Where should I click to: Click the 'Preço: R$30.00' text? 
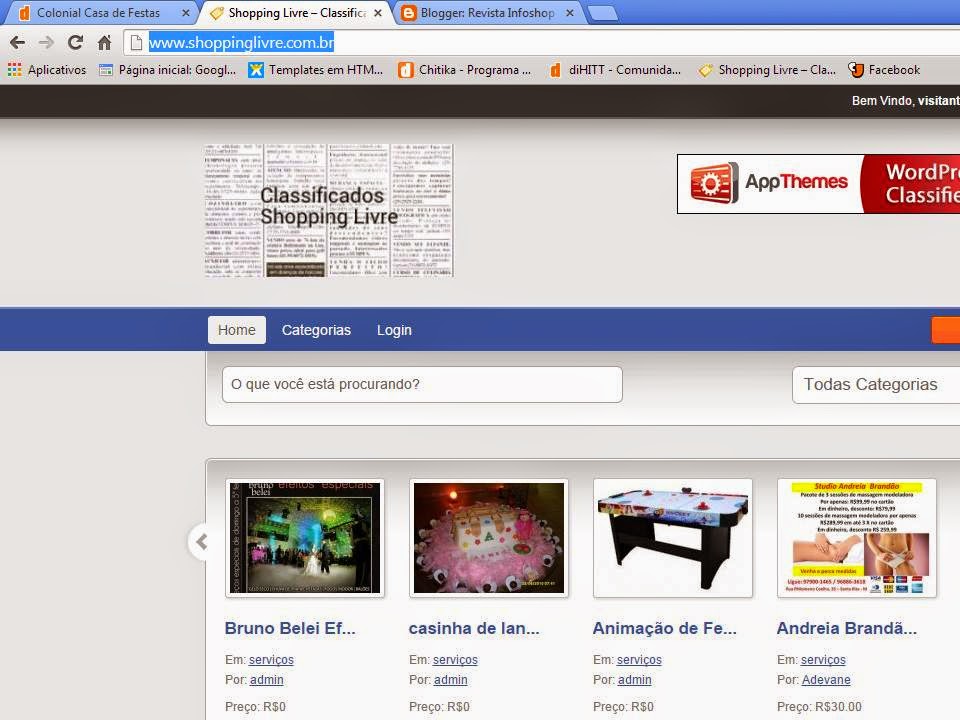click(819, 707)
